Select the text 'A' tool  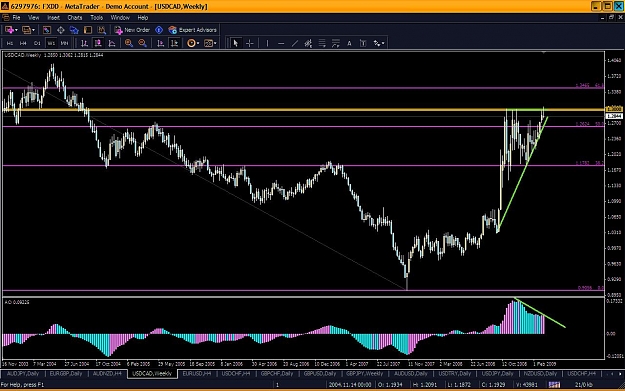tap(349, 43)
